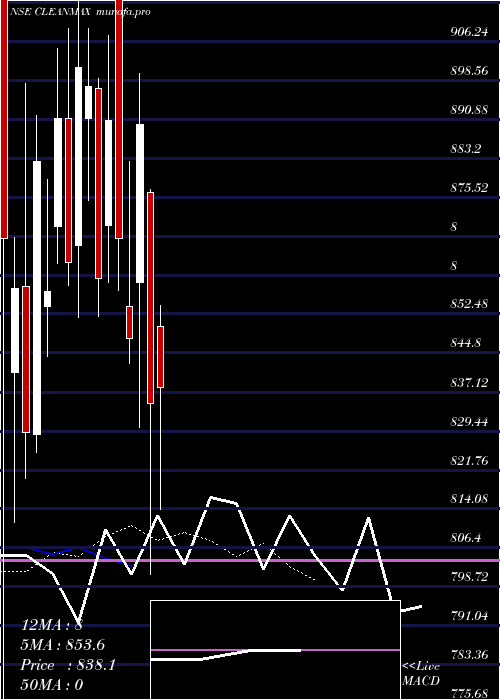The height and width of the screenshot is (700, 500).
Task: Select the 875.52 price axis label
Action: click(469, 188)
